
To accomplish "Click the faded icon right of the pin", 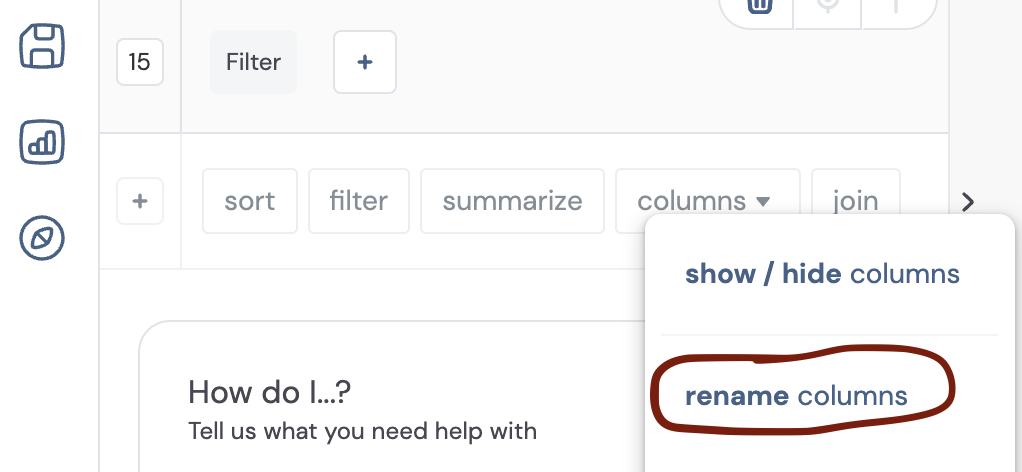I will pos(896,6).
